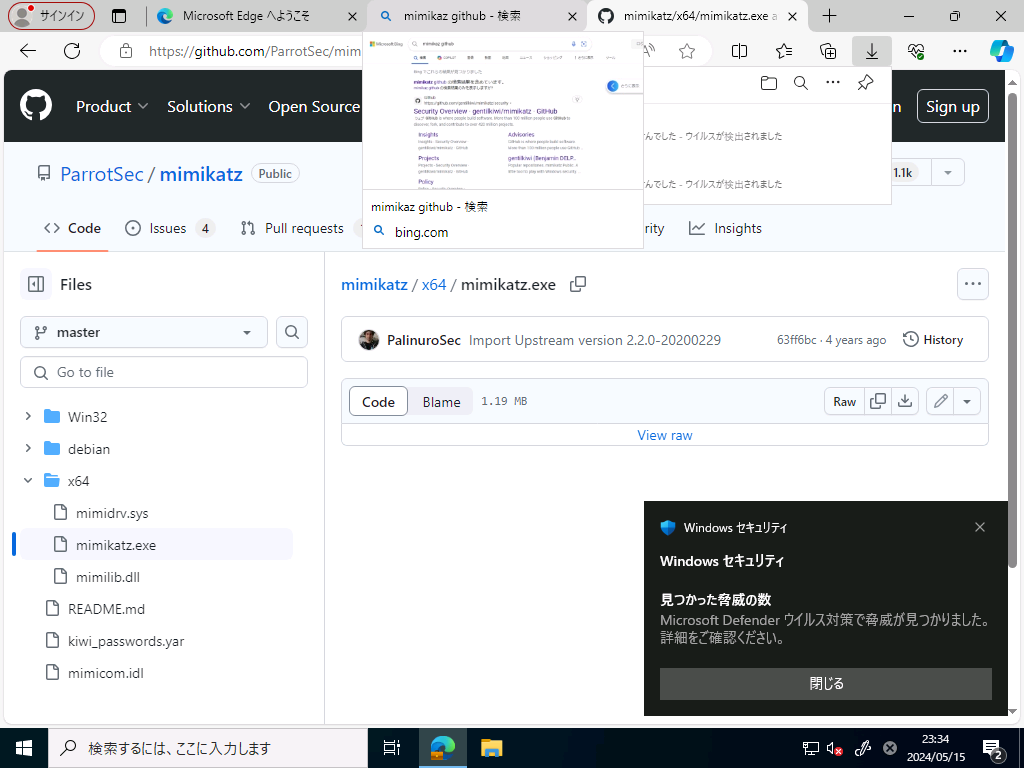Open the Pull requests tab
Image resolution: width=1024 pixels, height=768 pixels.
tap(299, 228)
